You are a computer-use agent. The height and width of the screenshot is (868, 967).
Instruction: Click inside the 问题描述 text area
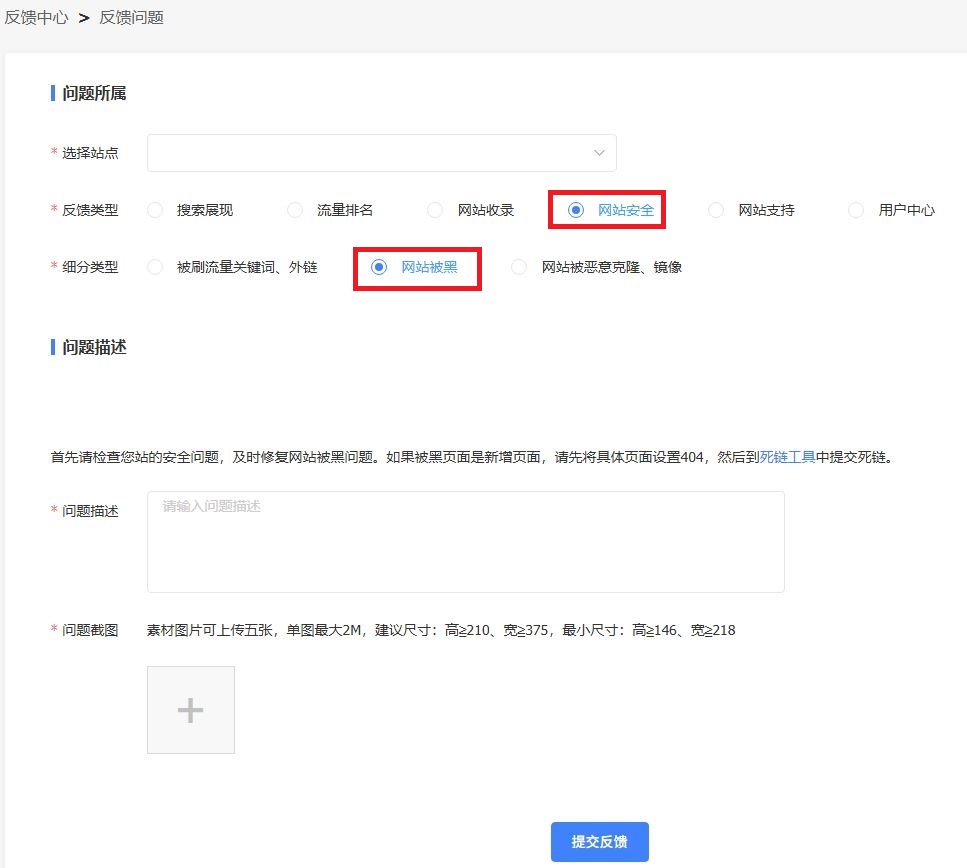click(465, 540)
